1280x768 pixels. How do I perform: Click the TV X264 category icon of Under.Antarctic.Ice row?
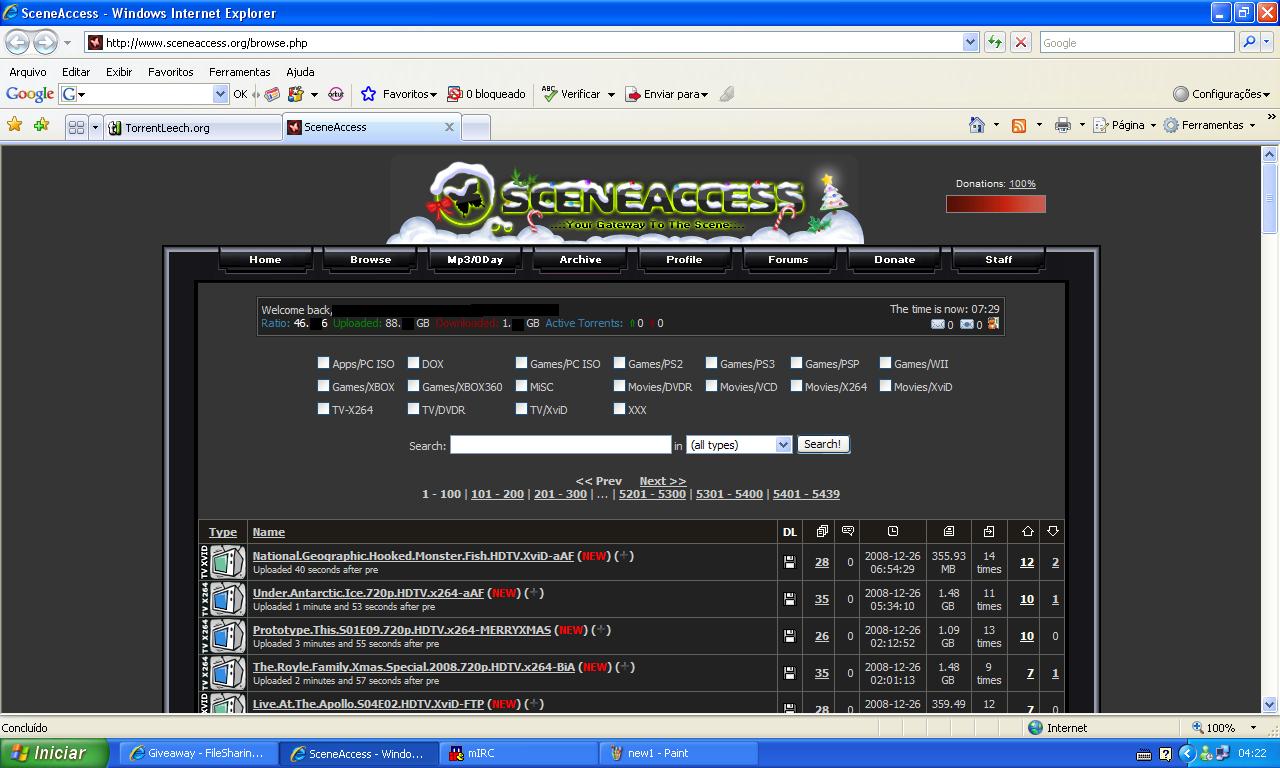click(x=223, y=599)
